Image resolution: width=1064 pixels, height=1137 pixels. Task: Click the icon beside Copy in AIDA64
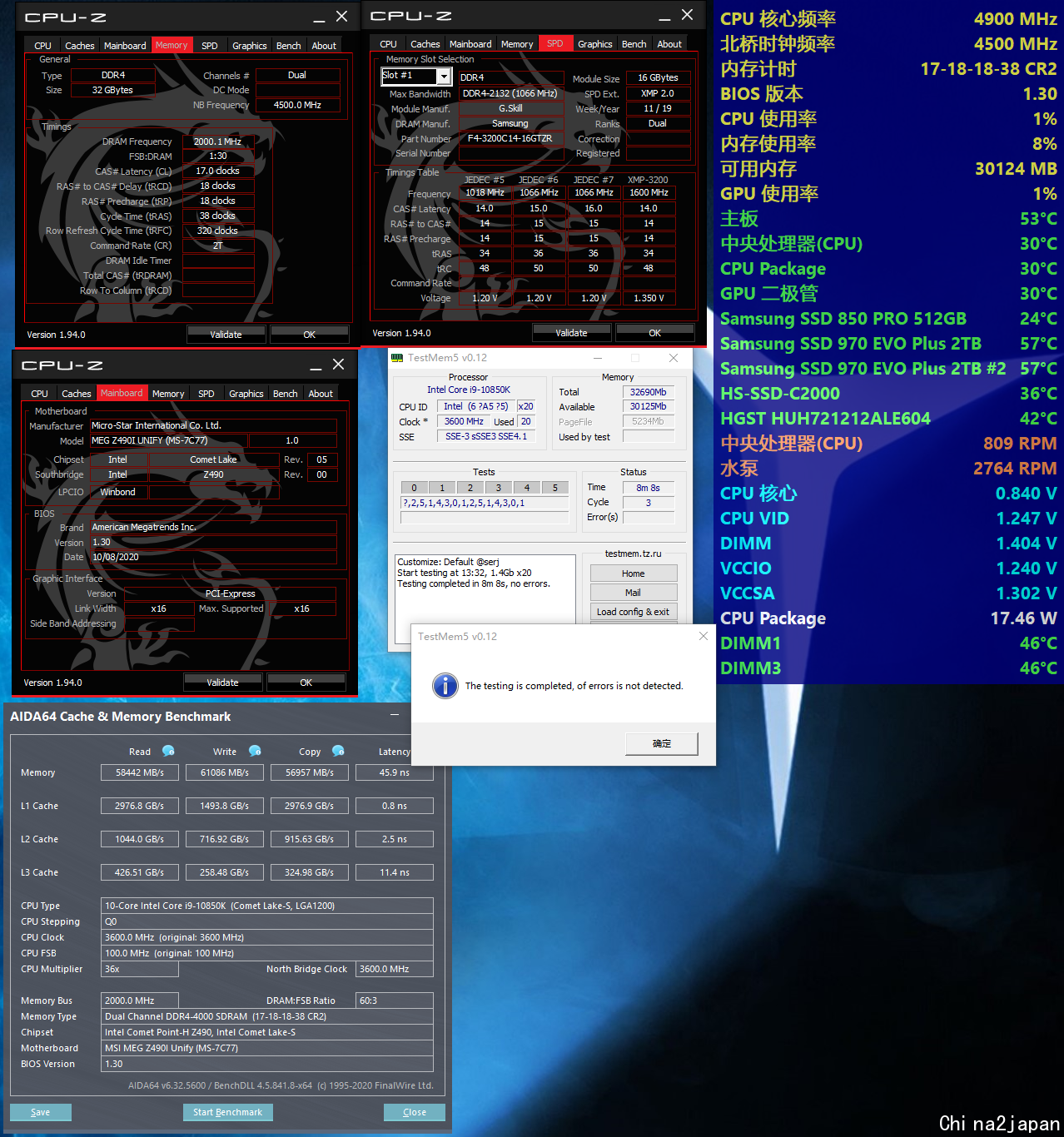tap(338, 751)
